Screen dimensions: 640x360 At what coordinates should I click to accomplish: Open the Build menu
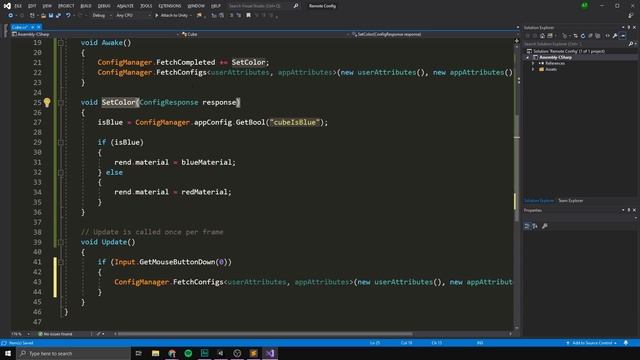click(86, 6)
